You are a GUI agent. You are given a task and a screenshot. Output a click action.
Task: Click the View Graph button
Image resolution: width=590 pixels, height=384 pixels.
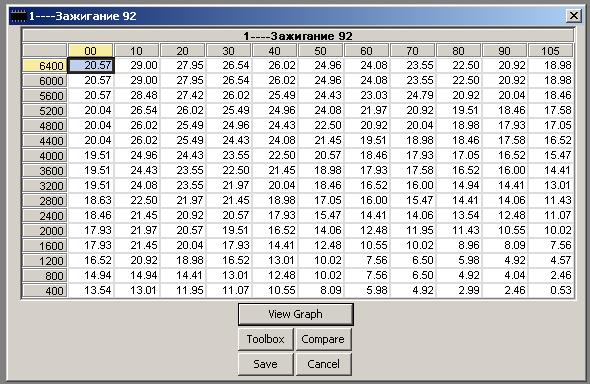point(296,314)
